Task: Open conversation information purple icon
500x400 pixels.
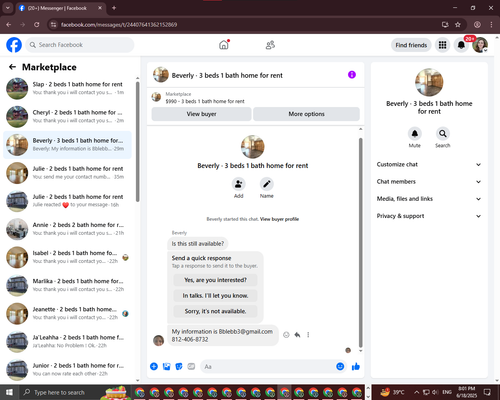Action: tap(352, 75)
